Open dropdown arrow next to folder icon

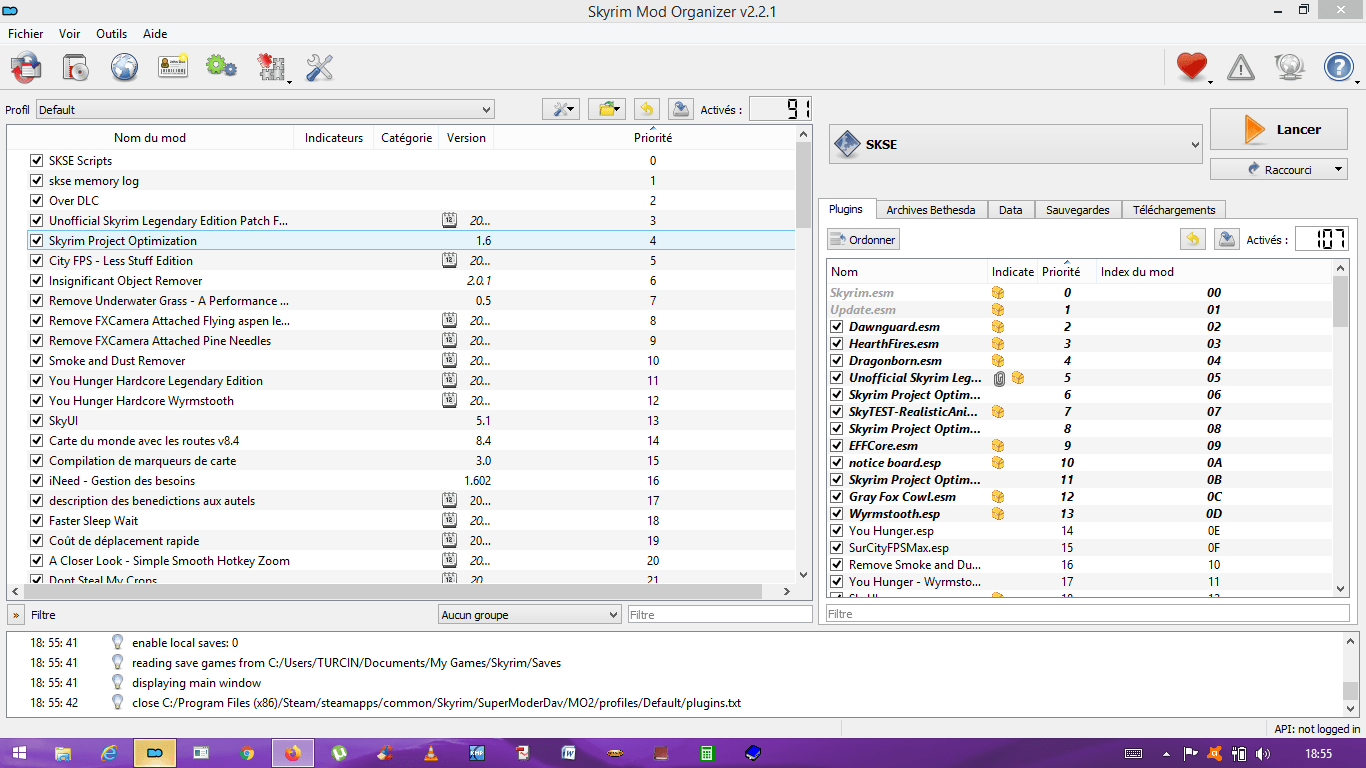point(618,110)
